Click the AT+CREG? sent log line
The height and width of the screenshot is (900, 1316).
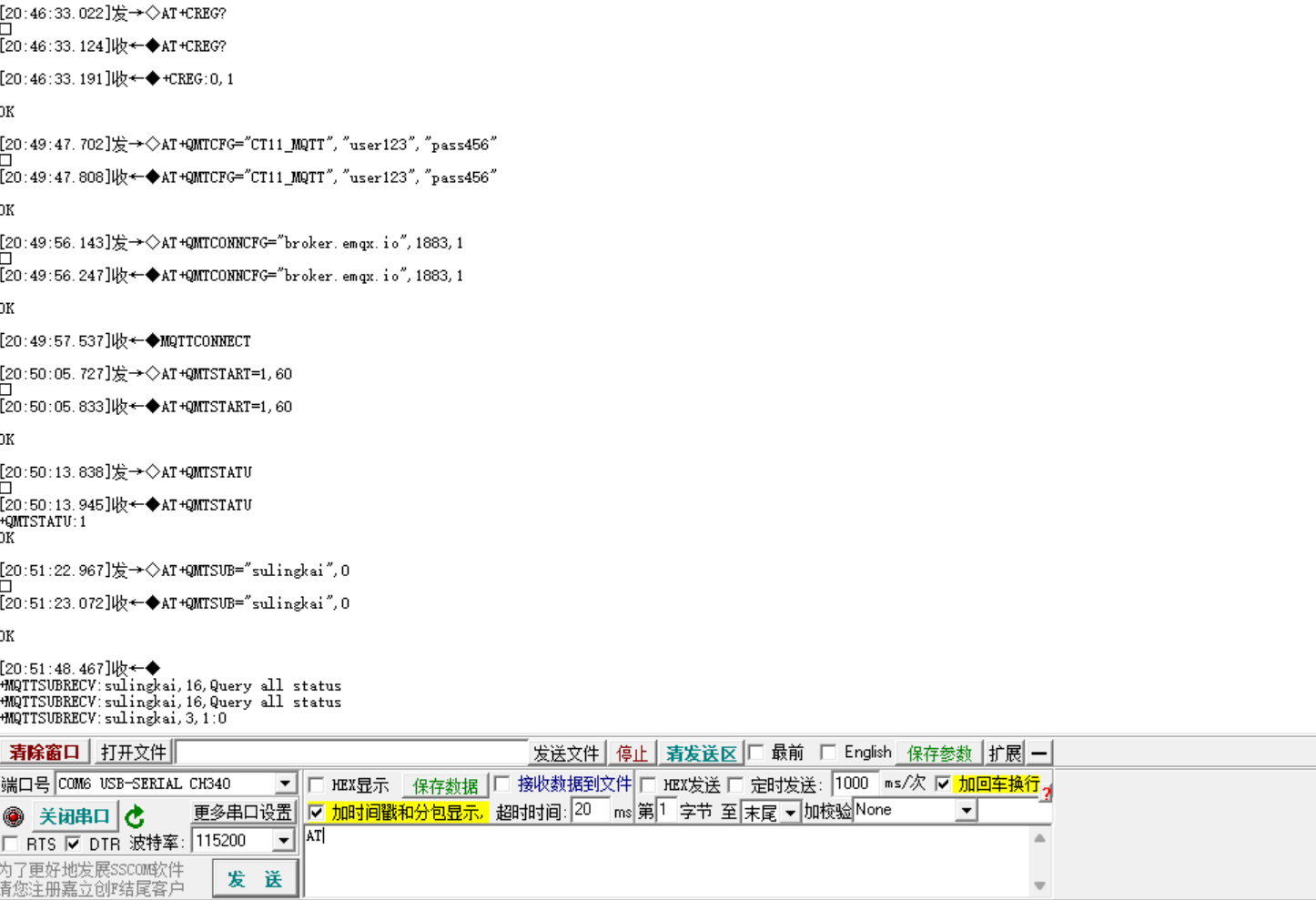tap(113, 14)
